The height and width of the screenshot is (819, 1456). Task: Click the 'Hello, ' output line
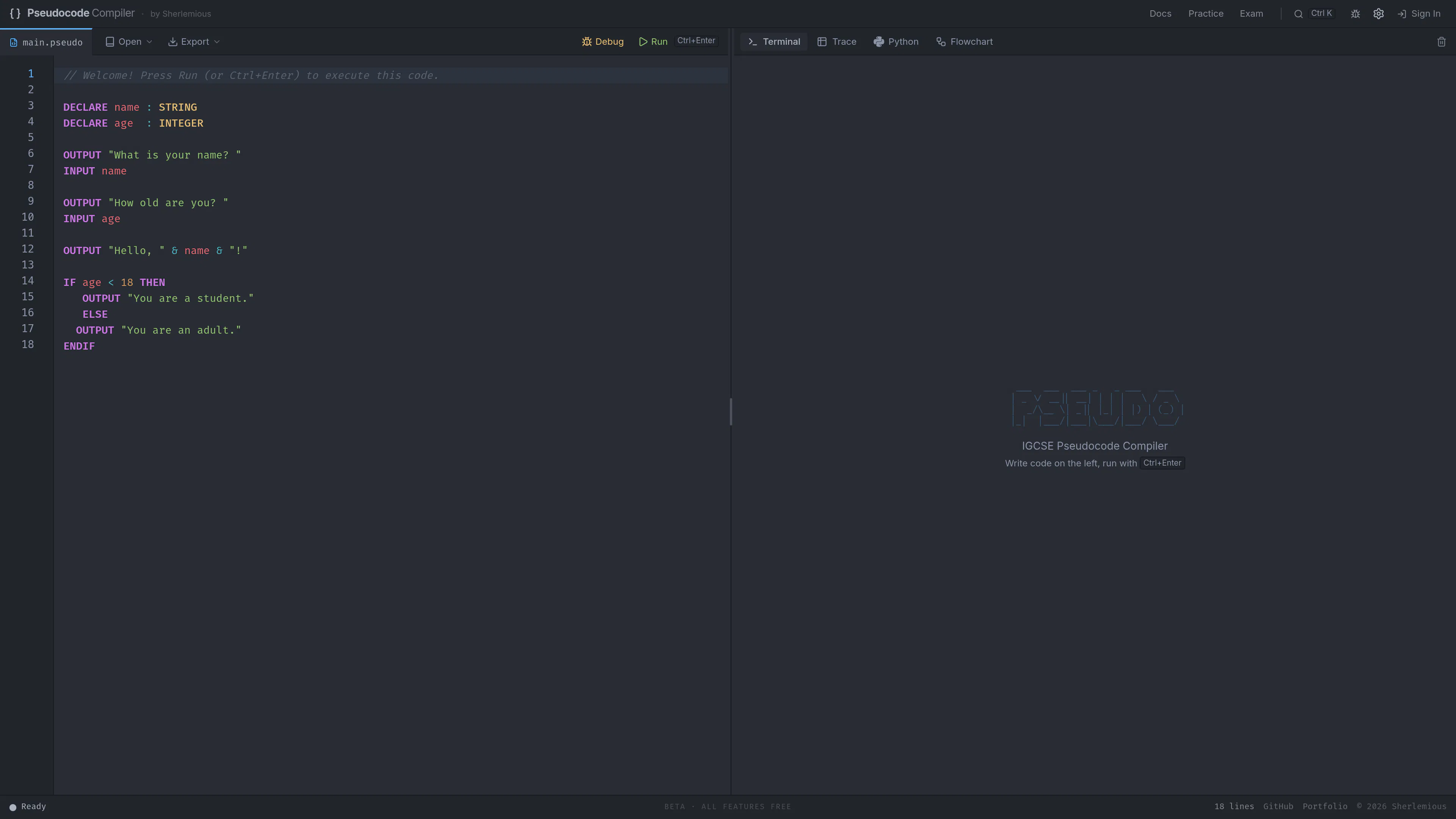click(155, 250)
